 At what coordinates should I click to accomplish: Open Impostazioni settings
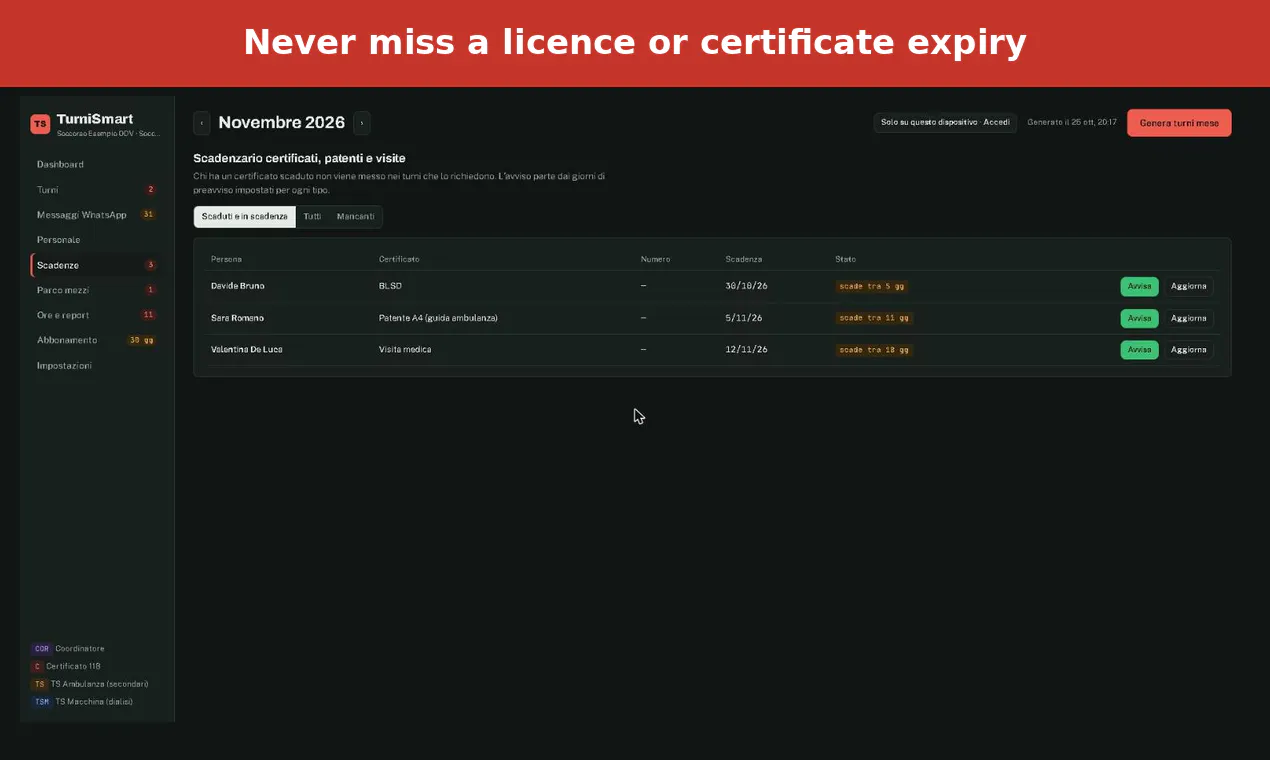click(x=95, y=366)
